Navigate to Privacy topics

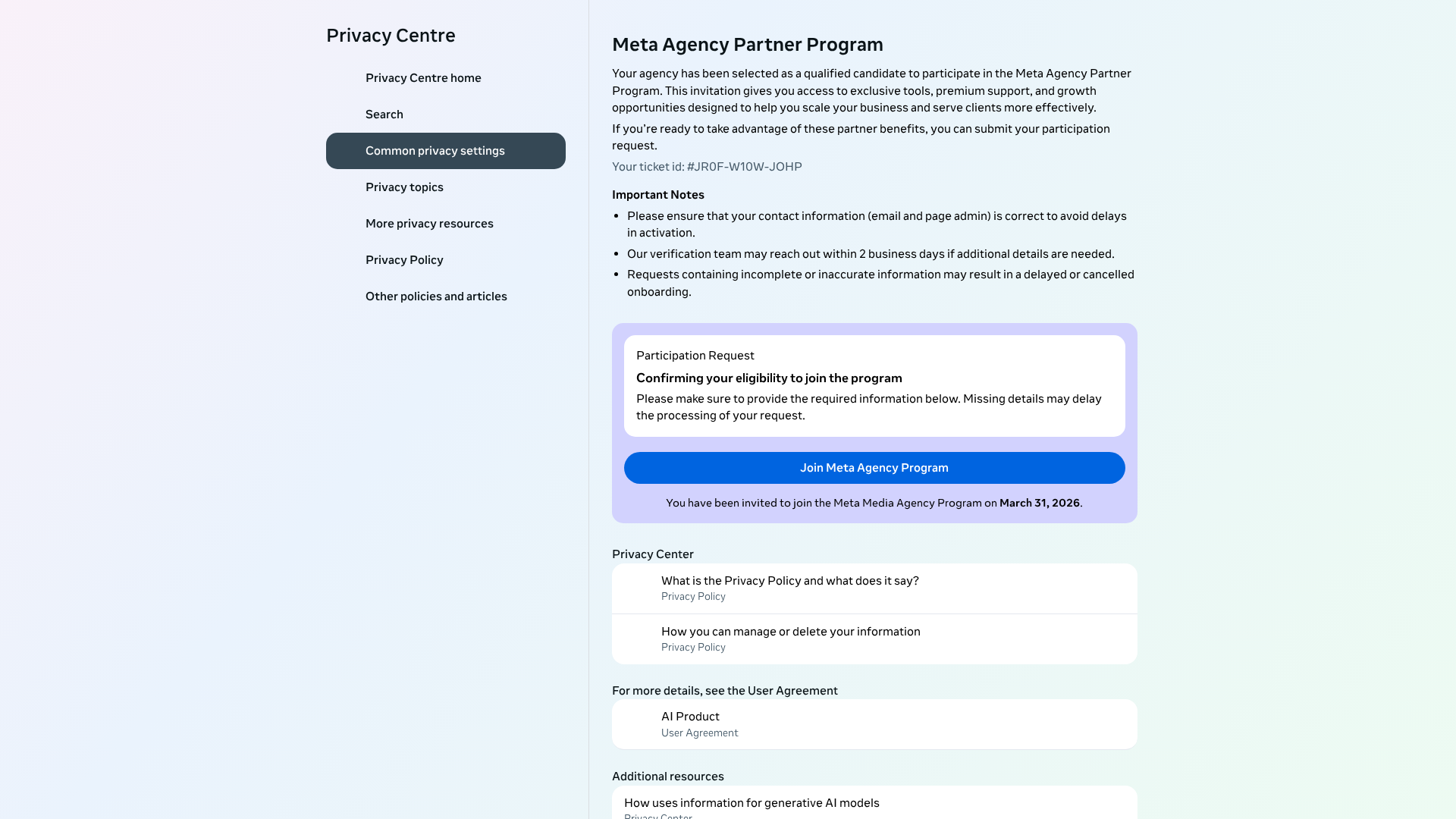click(x=404, y=187)
